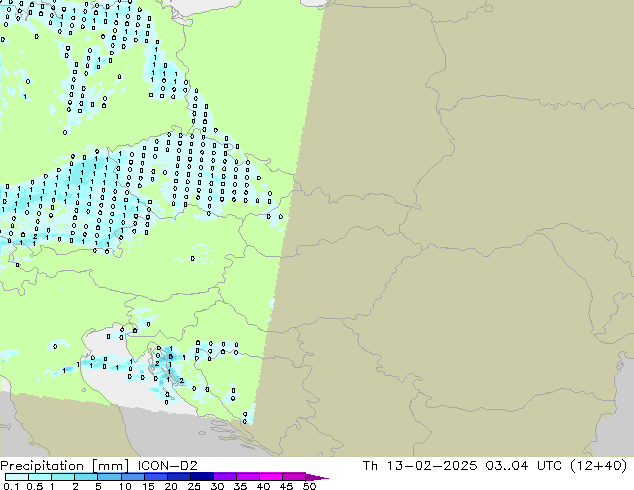Image resolution: width=634 pixels, height=490 pixels.
Task: Click the 'Th 13-02-2025 03..04 UTC (12+40)' timestamp
Action: click(x=495, y=466)
